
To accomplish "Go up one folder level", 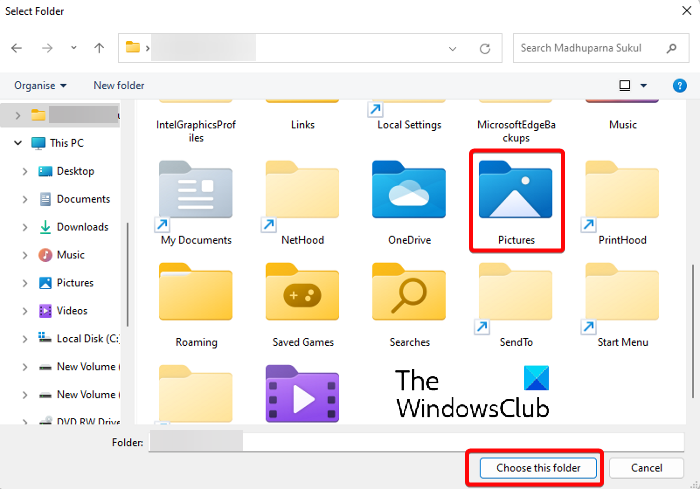I will pyautogui.click(x=99, y=48).
